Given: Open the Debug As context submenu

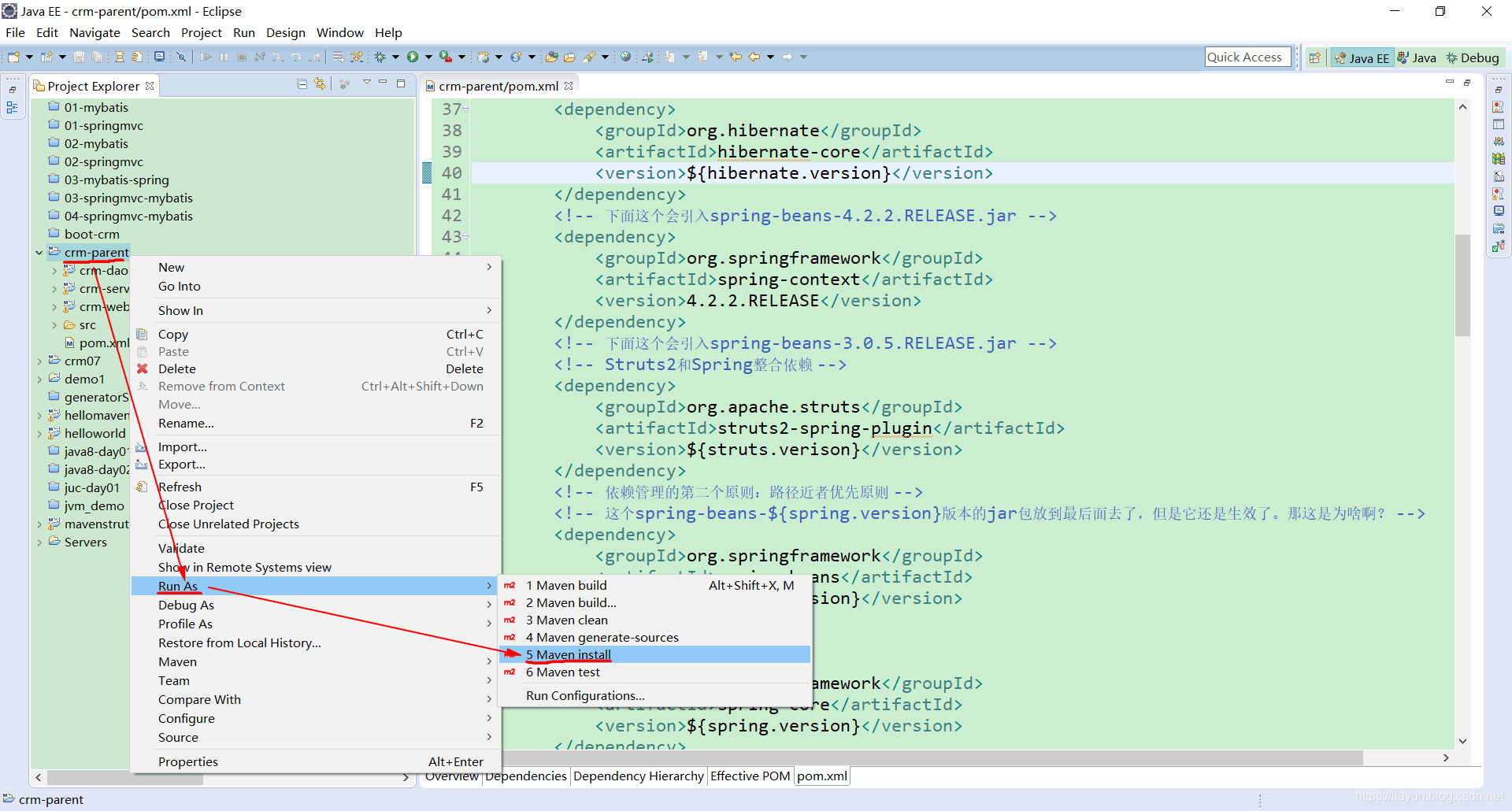Looking at the screenshot, I should [315, 605].
